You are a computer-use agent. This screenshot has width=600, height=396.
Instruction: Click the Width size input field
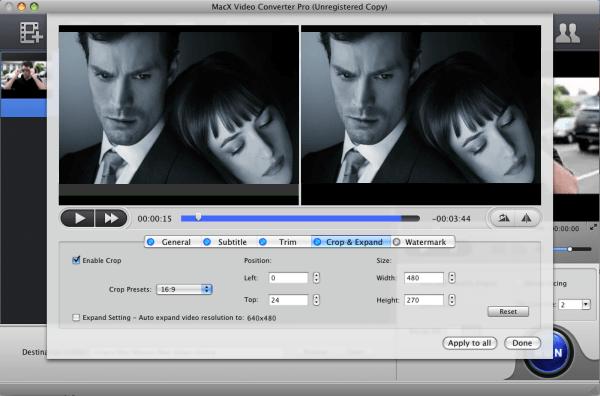424,278
